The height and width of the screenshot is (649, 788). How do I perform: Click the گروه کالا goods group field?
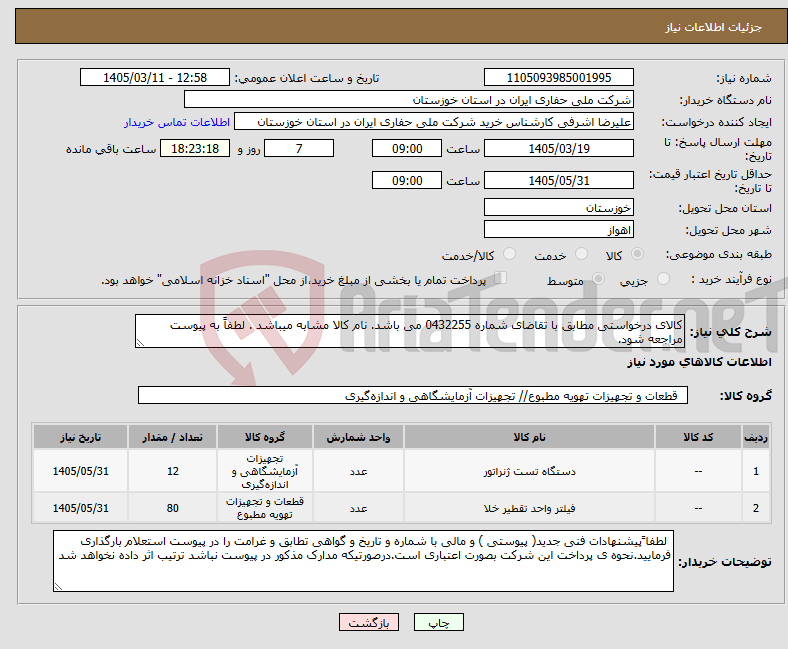click(x=413, y=395)
